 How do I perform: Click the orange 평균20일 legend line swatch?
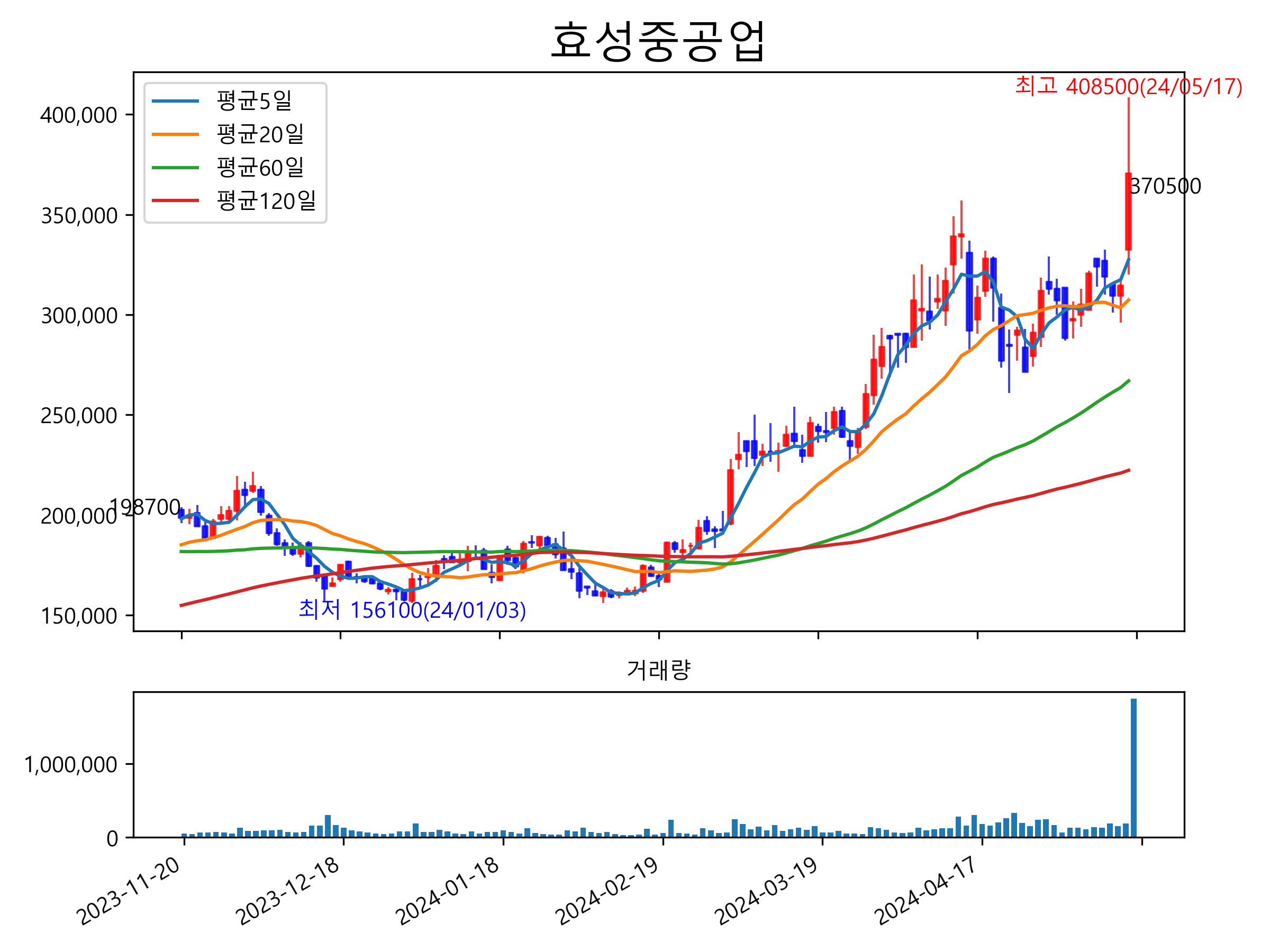[175, 134]
